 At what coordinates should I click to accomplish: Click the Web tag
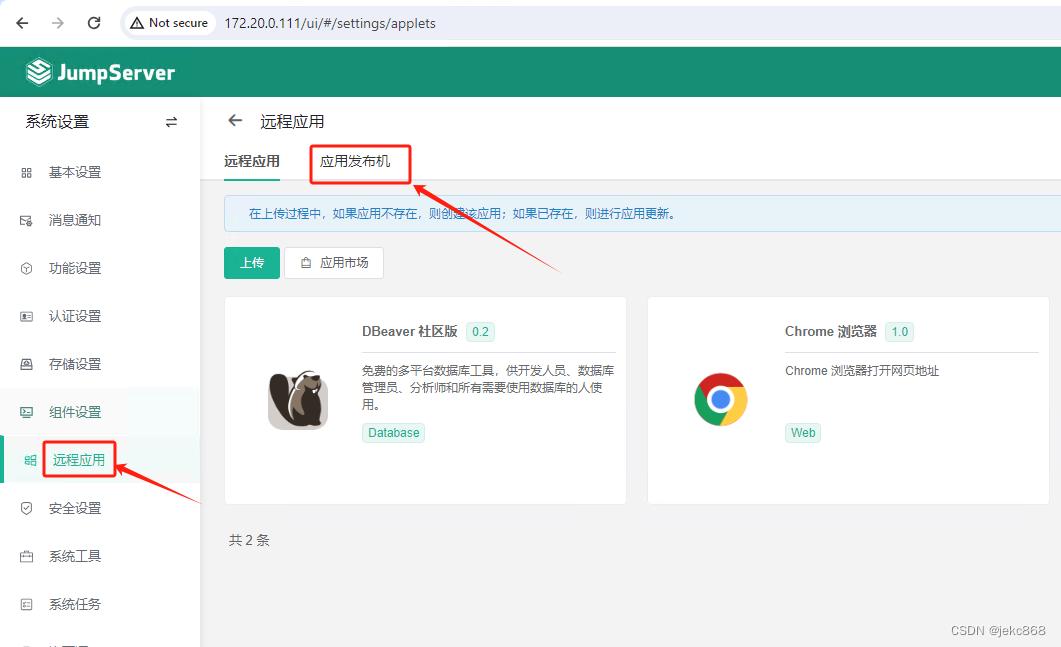pyautogui.click(x=803, y=433)
